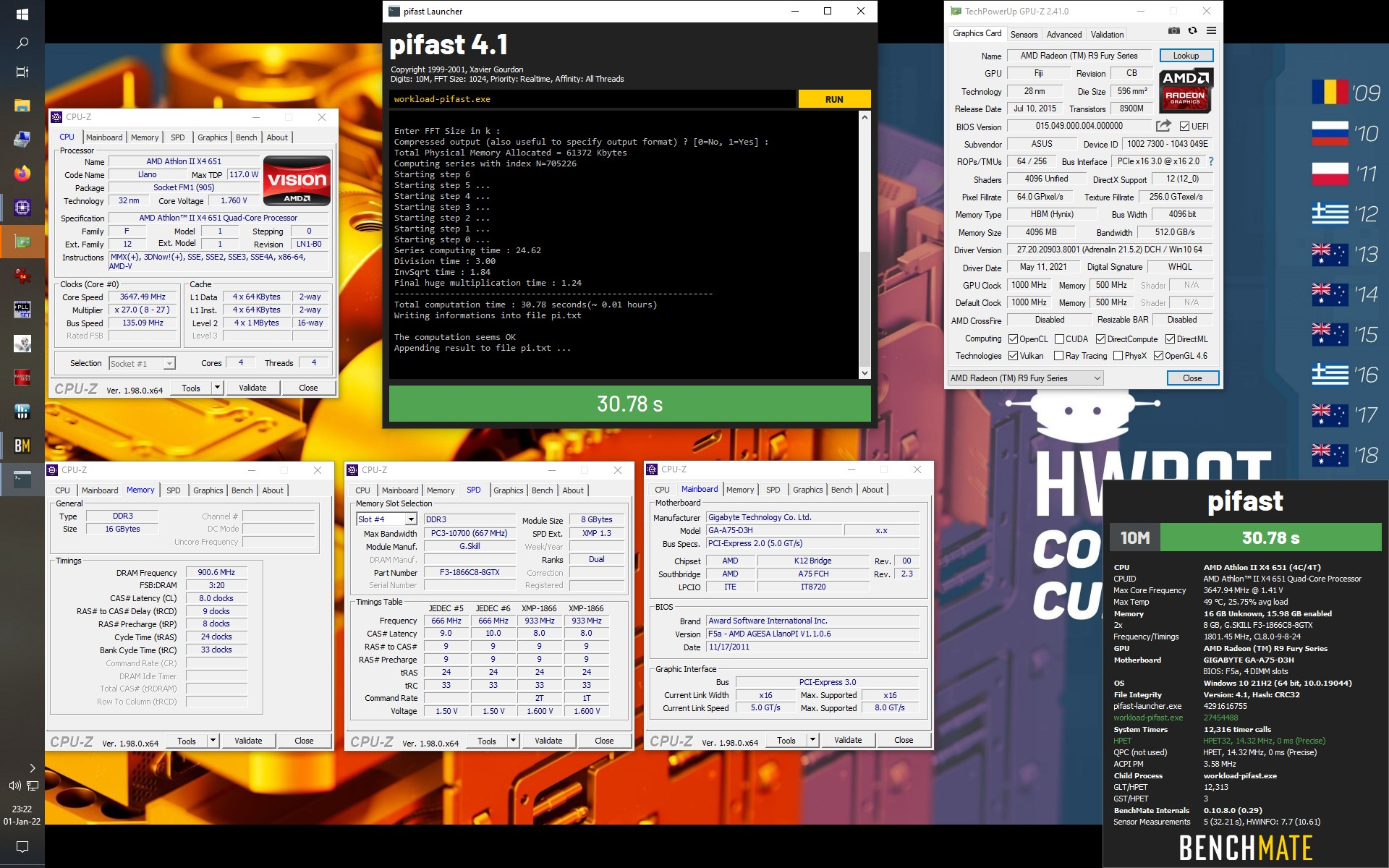Click Validate in the CPU-Z Mainboard window
This screenshot has height=868, width=1389.
848,740
